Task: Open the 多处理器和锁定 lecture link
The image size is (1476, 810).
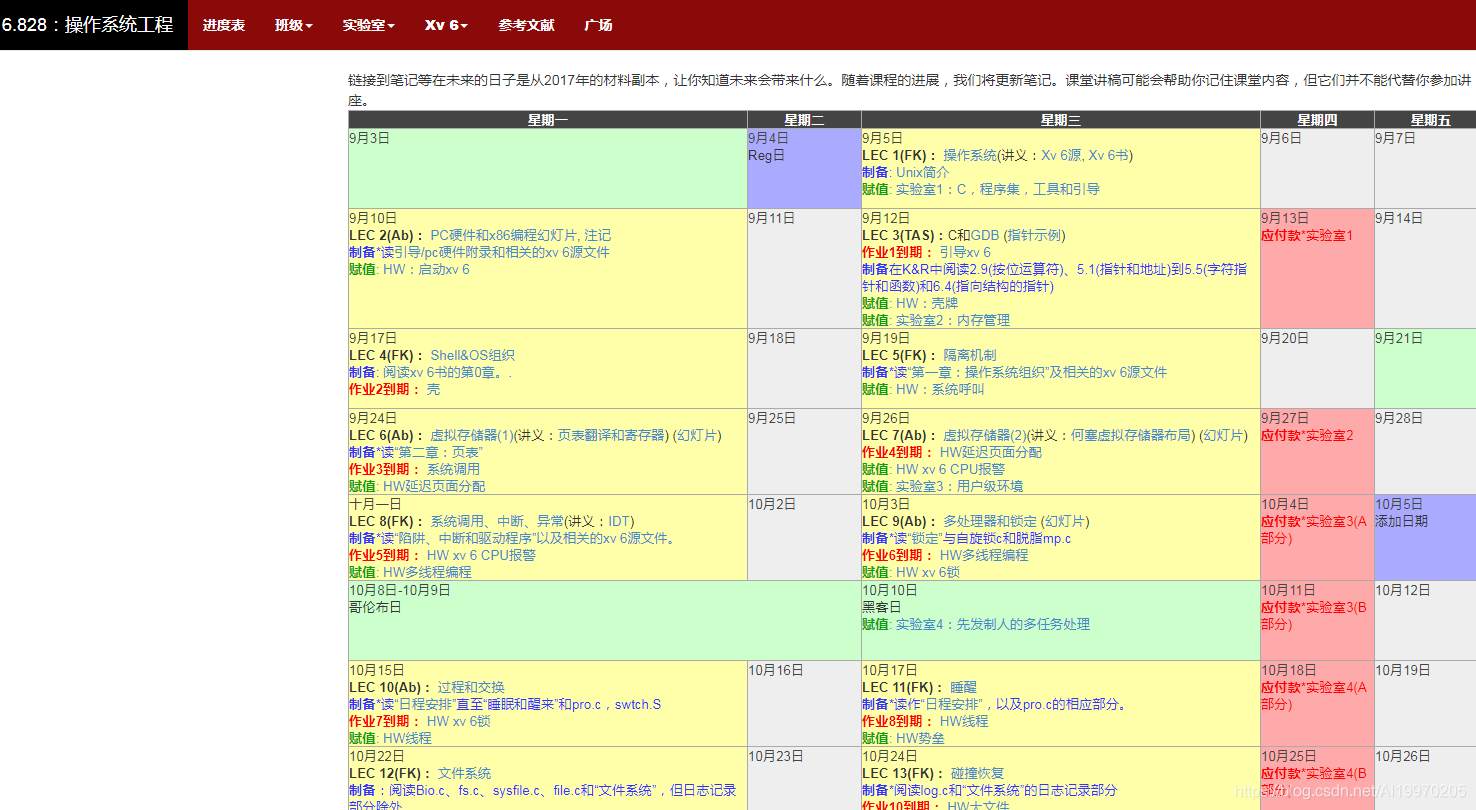Action: (x=990, y=521)
